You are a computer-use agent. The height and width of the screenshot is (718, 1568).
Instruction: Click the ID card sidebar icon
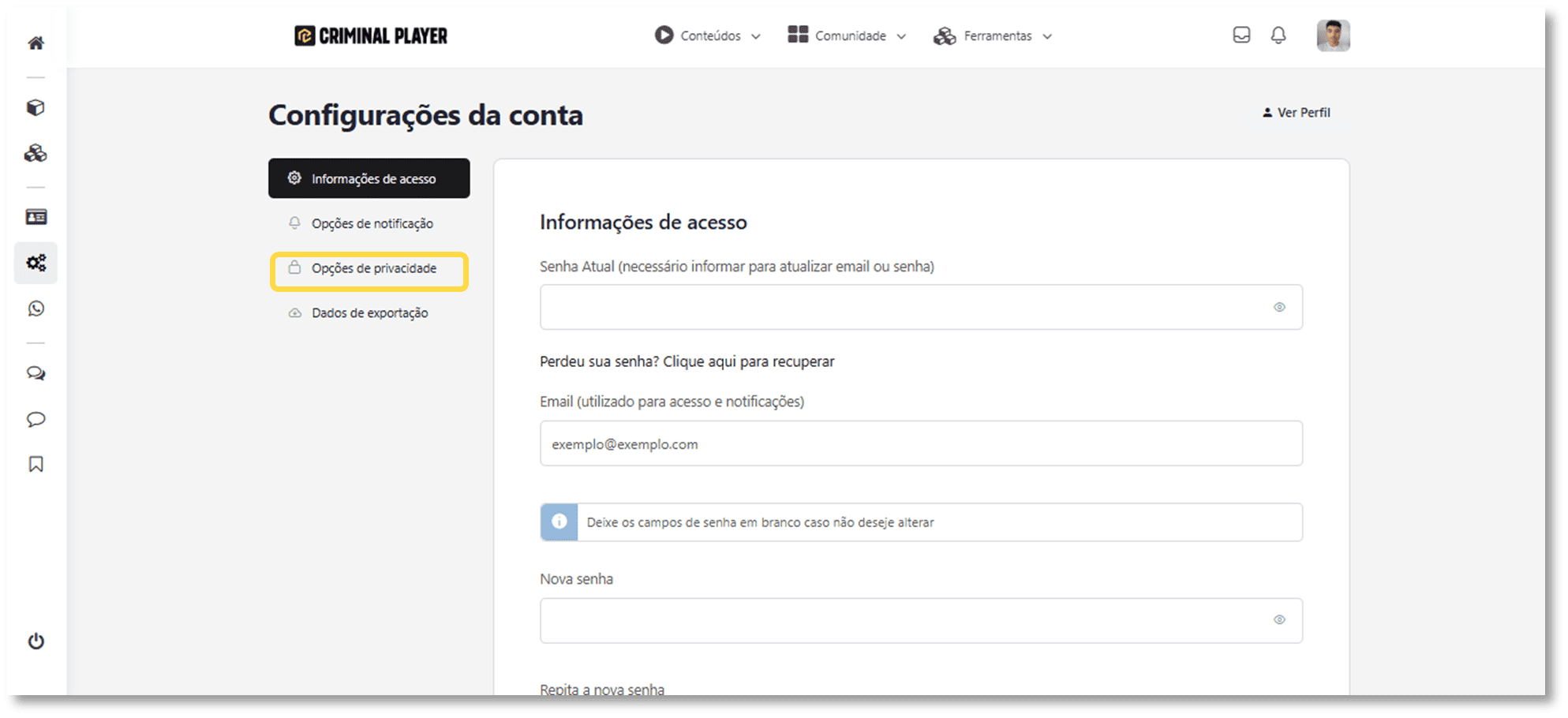click(x=36, y=217)
